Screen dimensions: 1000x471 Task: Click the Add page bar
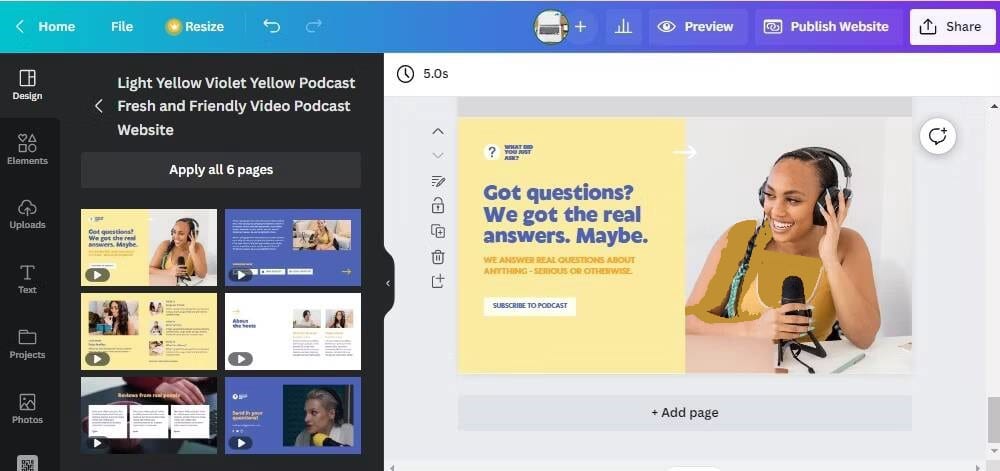point(684,412)
